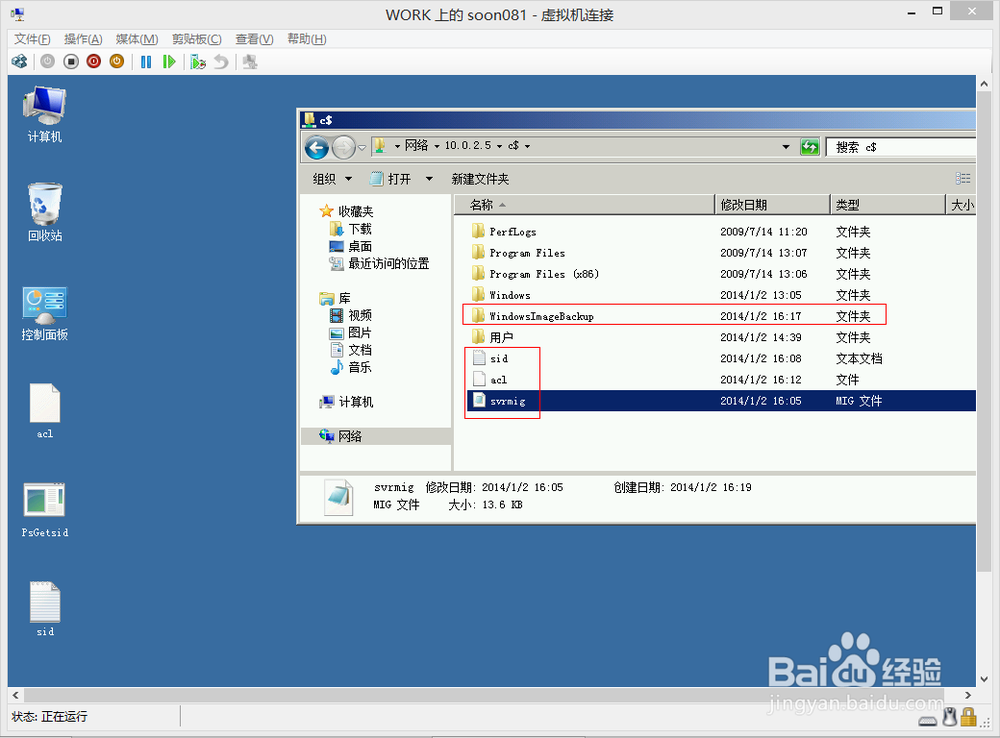
Task: Select the sid file on desktop
Action: tap(45, 609)
